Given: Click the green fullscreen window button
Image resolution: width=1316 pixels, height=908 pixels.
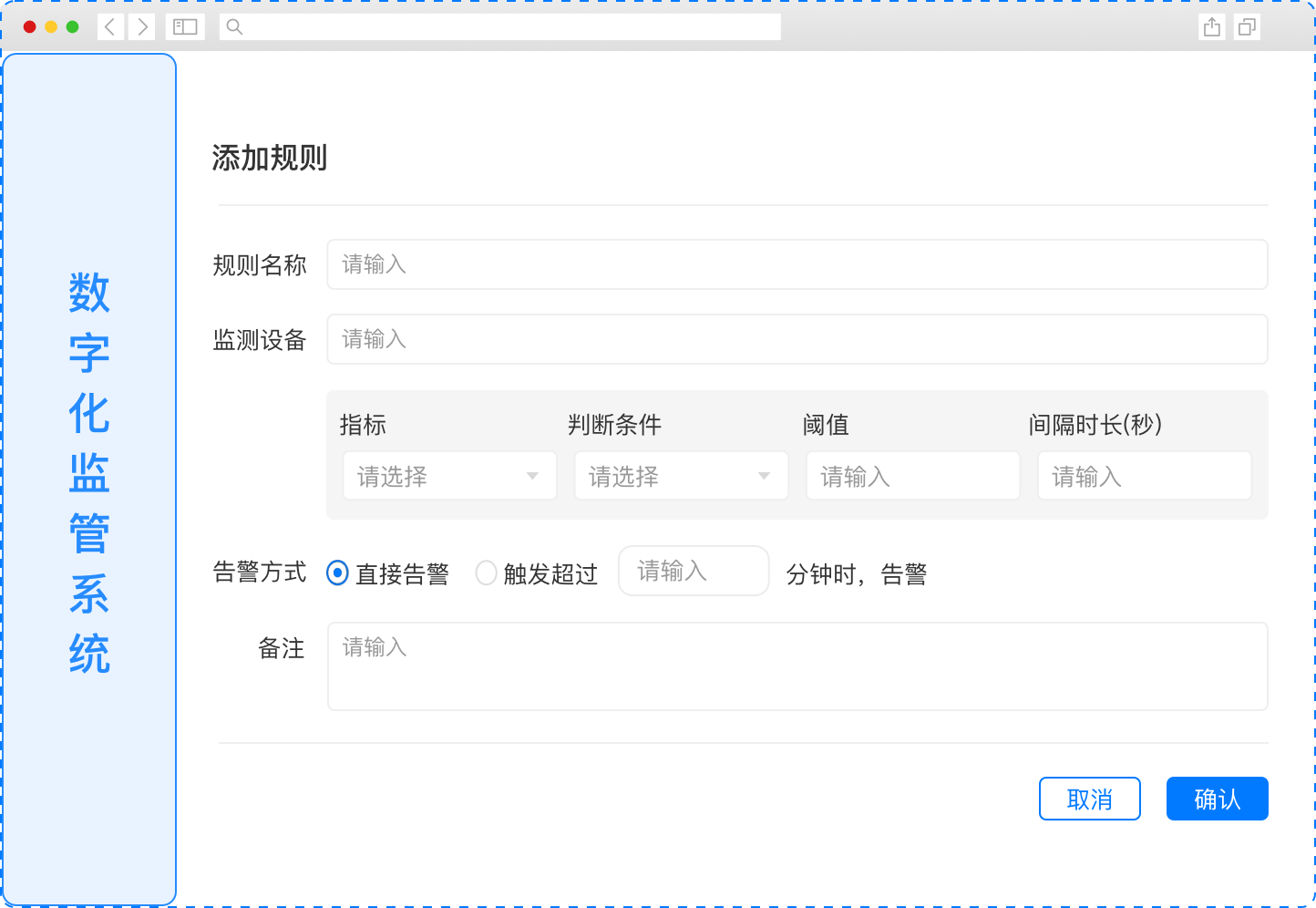Looking at the screenshot, I should [73, 26].
